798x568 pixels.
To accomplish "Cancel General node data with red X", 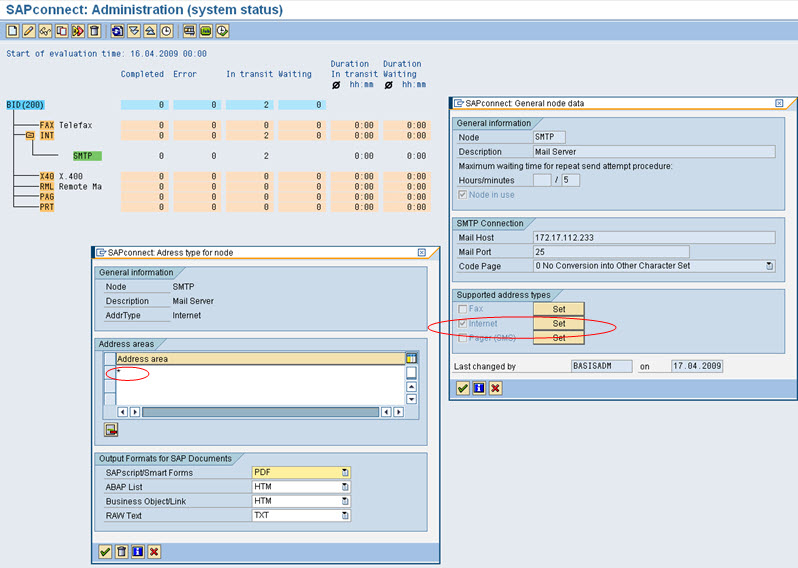I will [495, 388].
